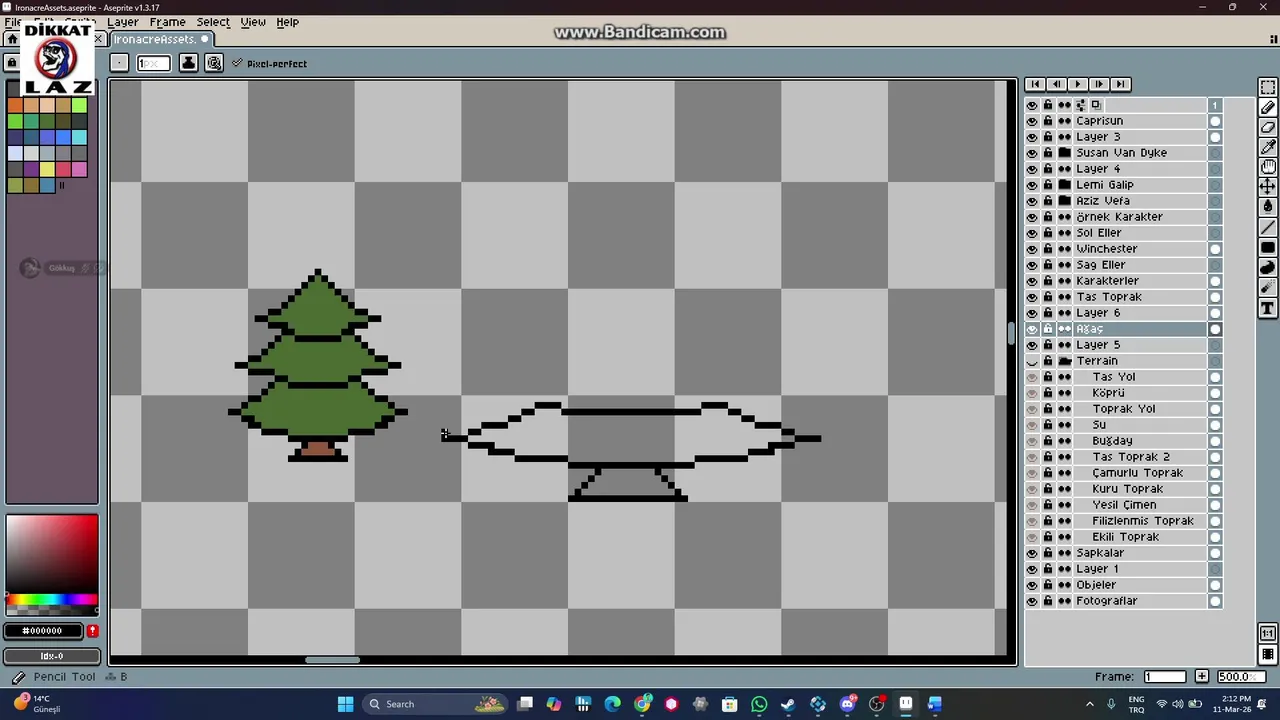This screenshot has width=1280, height=720.
Task: Select the Eraser tool
Action: click(x=1267, y=128)
